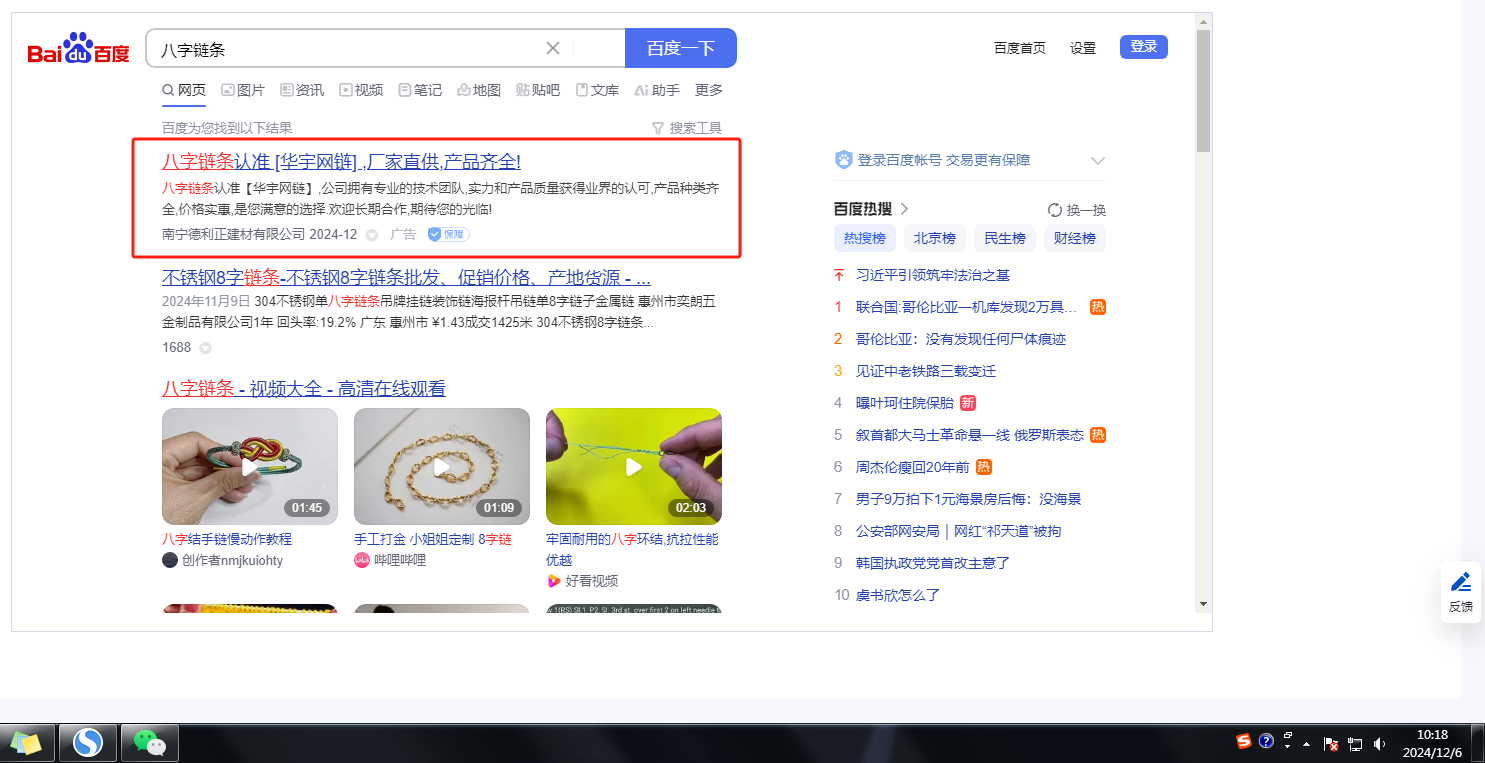Click the 广告 label
This screenshot has width=1485, height=763.
click(x=403, y=234)
